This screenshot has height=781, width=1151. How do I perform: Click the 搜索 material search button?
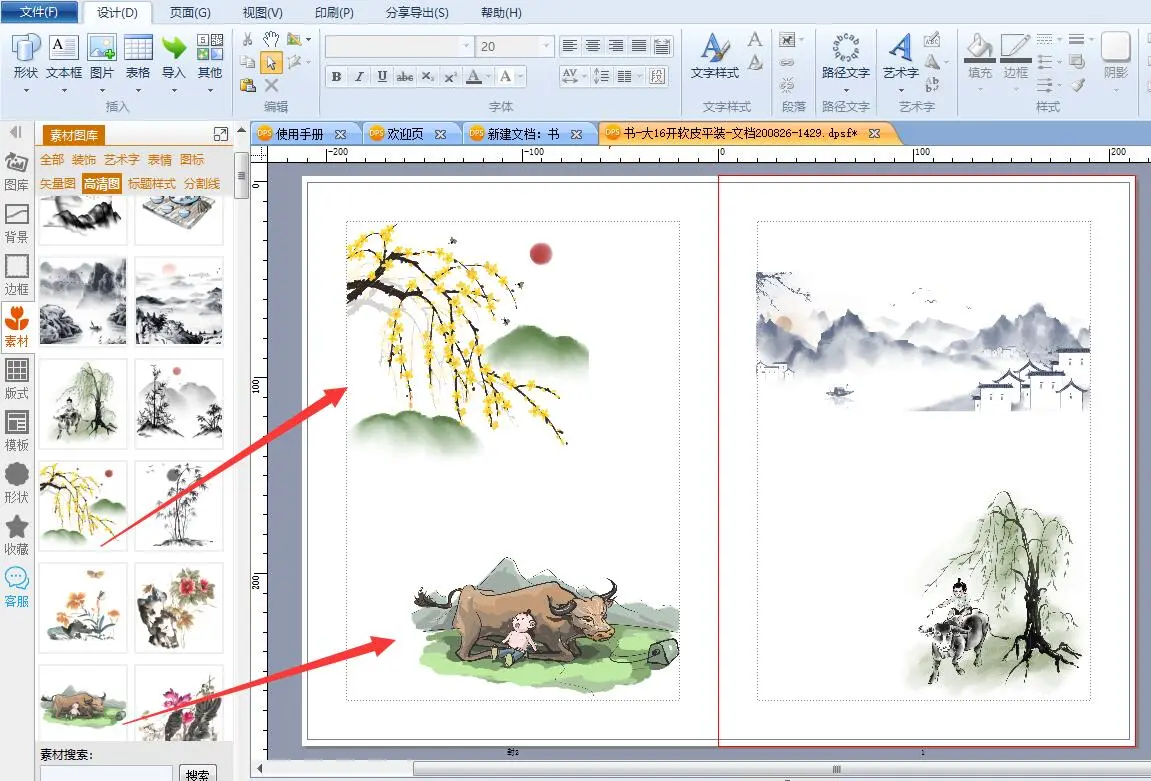[198, 773]
